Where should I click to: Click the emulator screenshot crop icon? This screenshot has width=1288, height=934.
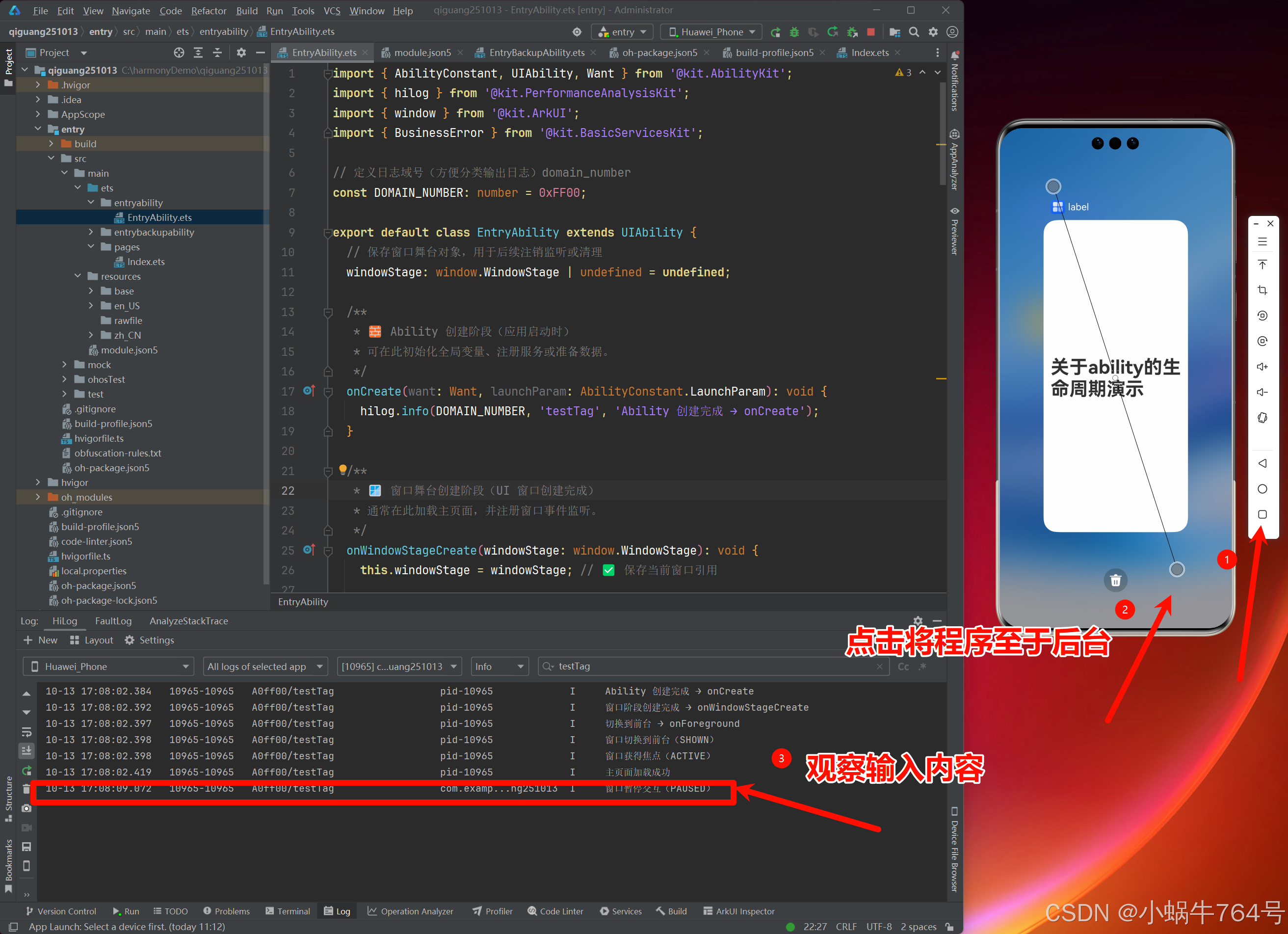point(1262,291)
